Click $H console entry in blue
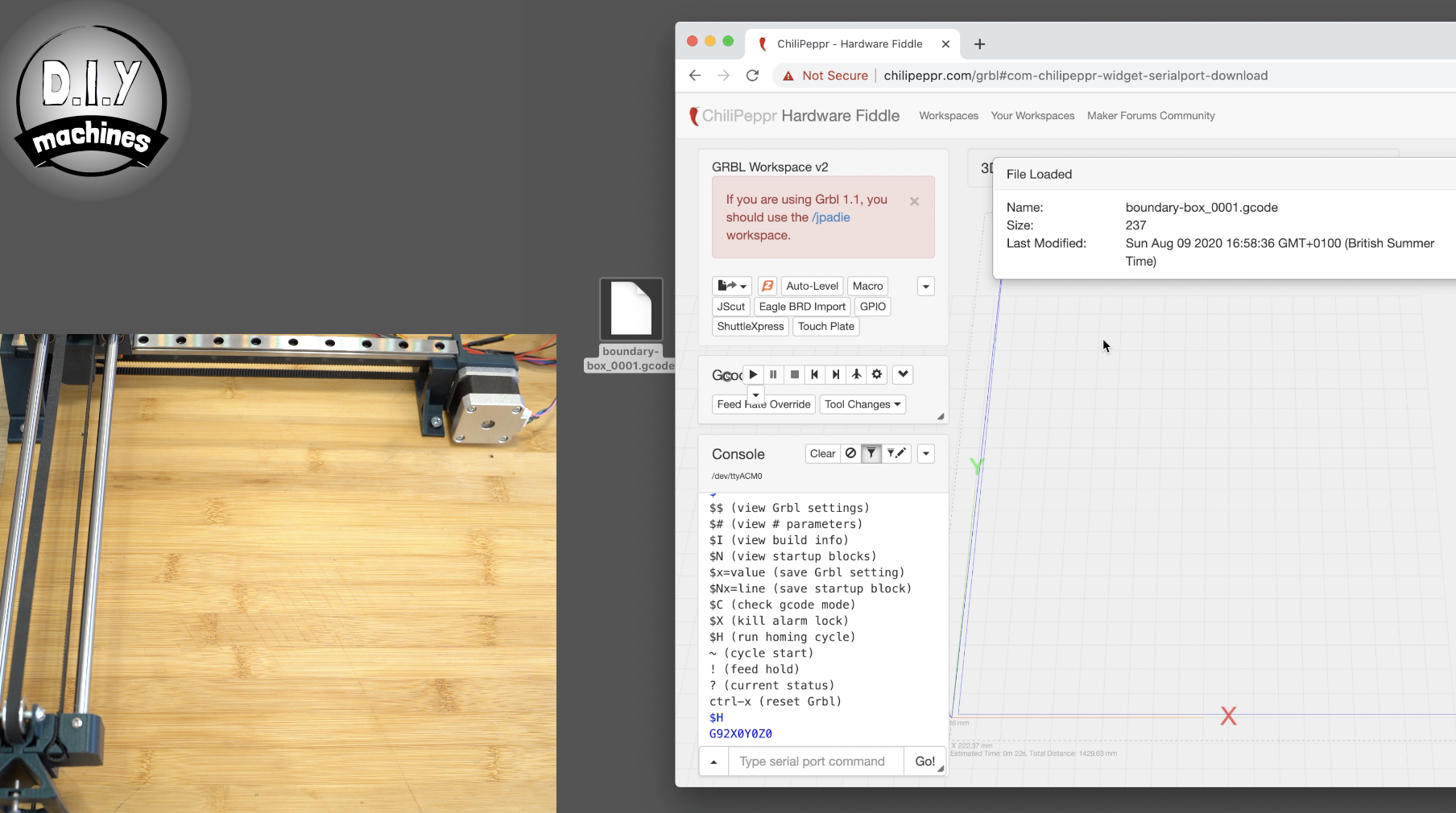1456x813 pixels. click(x=716, y=717)
